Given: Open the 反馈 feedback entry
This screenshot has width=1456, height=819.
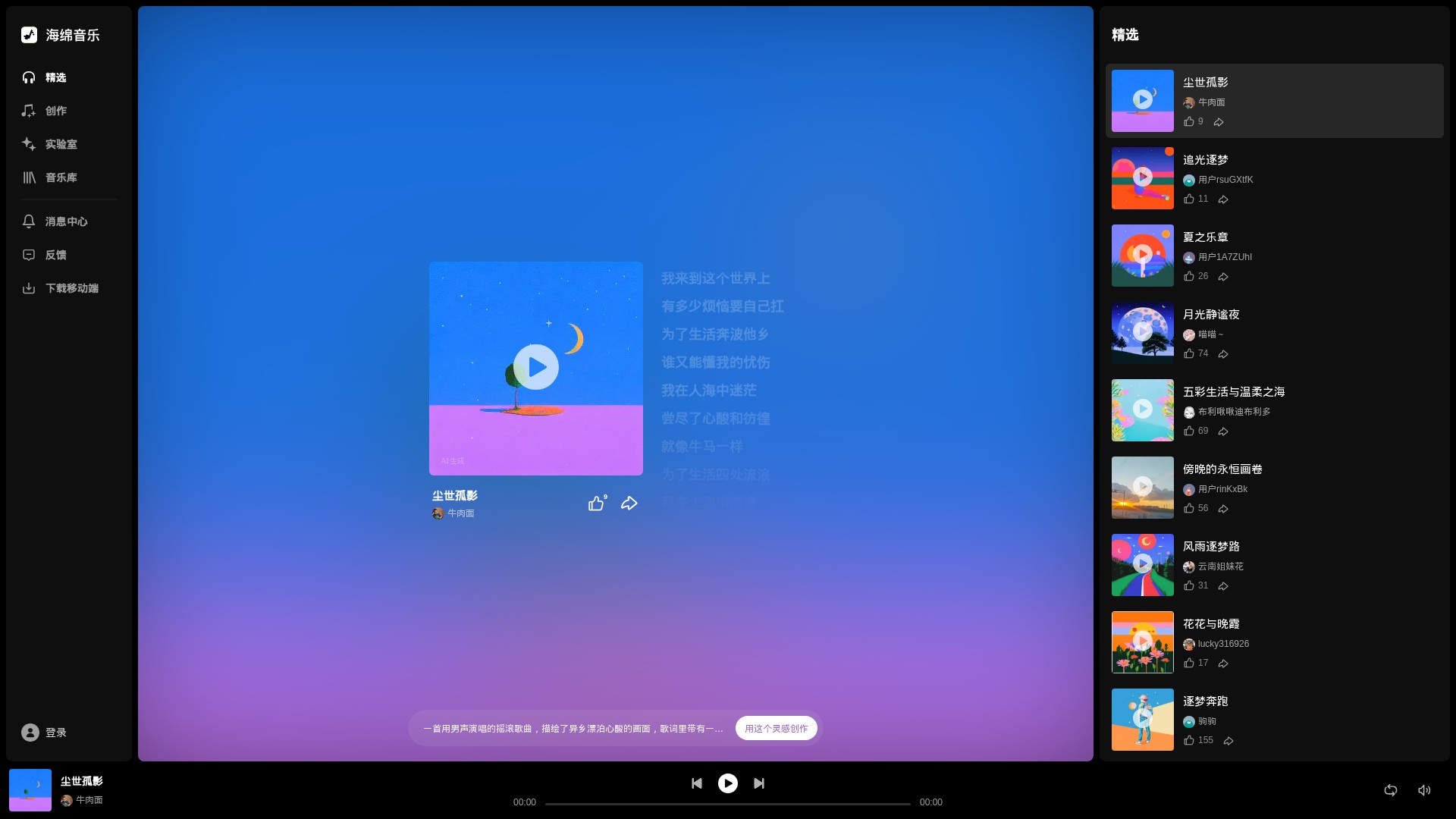Looking at the screenshot, I should [x=55, y=255].
